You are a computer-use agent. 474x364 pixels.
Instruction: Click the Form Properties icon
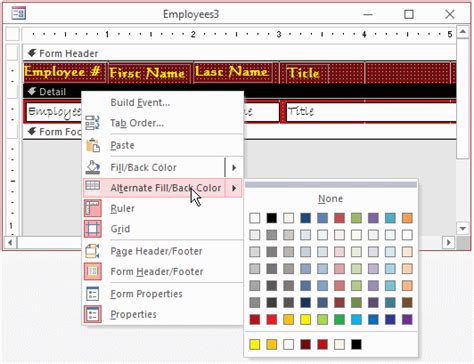point(92,294)
